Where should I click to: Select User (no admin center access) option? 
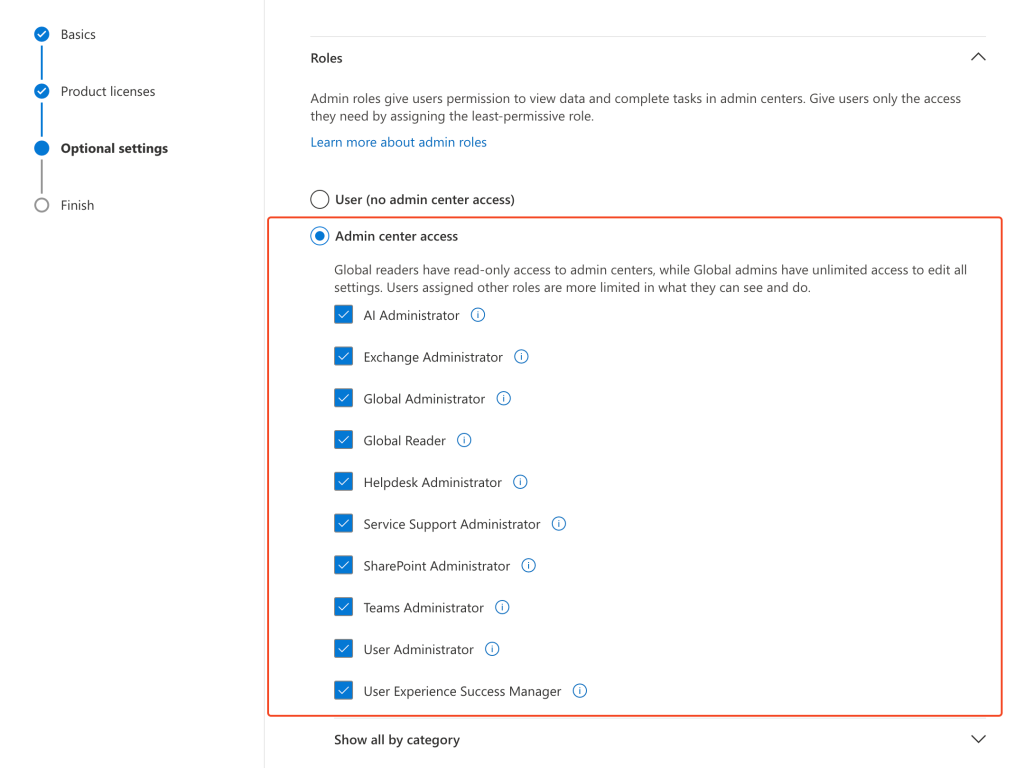[x=320, y=199]
